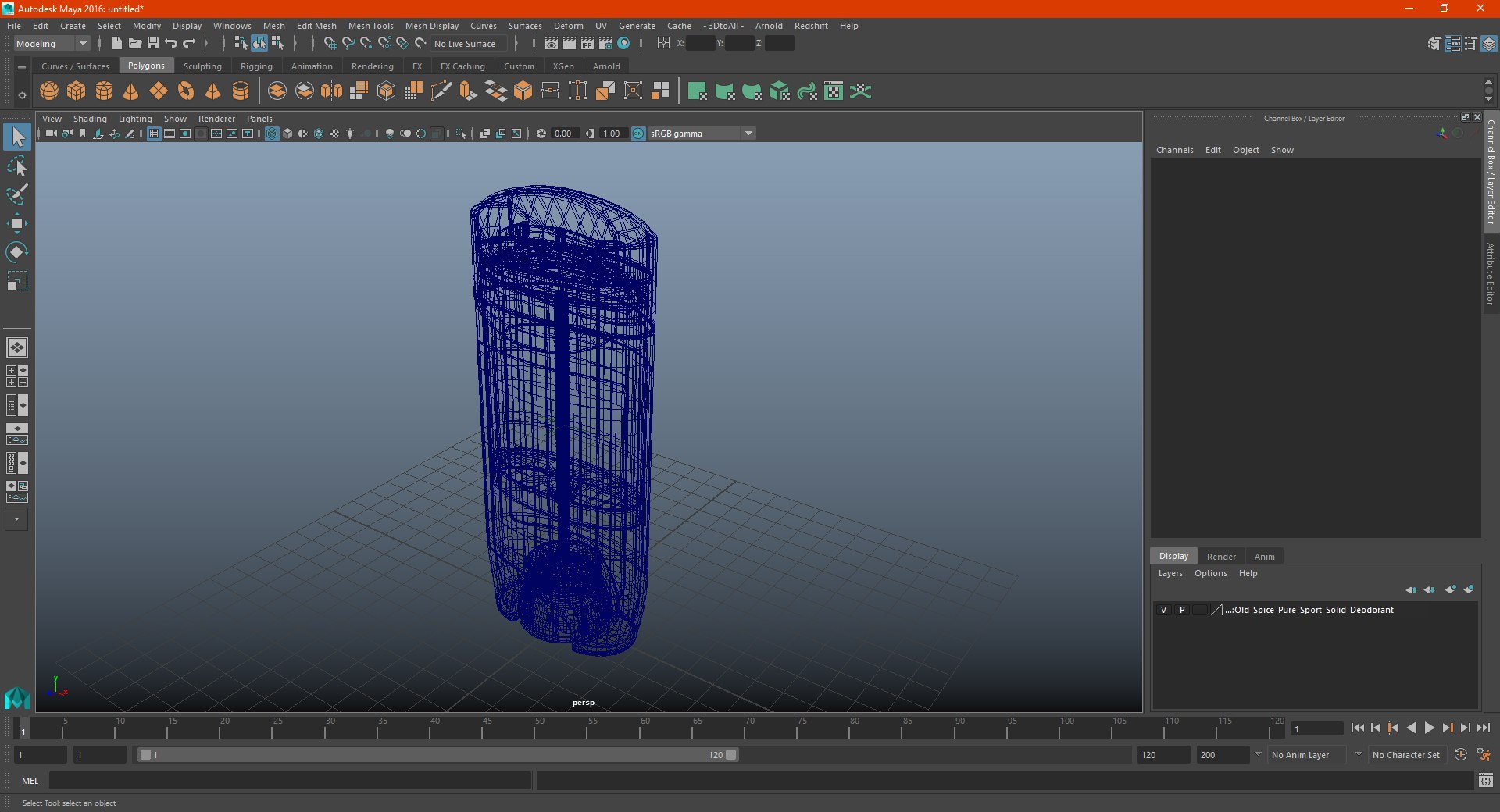
Task: Toggle Snap to curves
Action: (348, 43)
